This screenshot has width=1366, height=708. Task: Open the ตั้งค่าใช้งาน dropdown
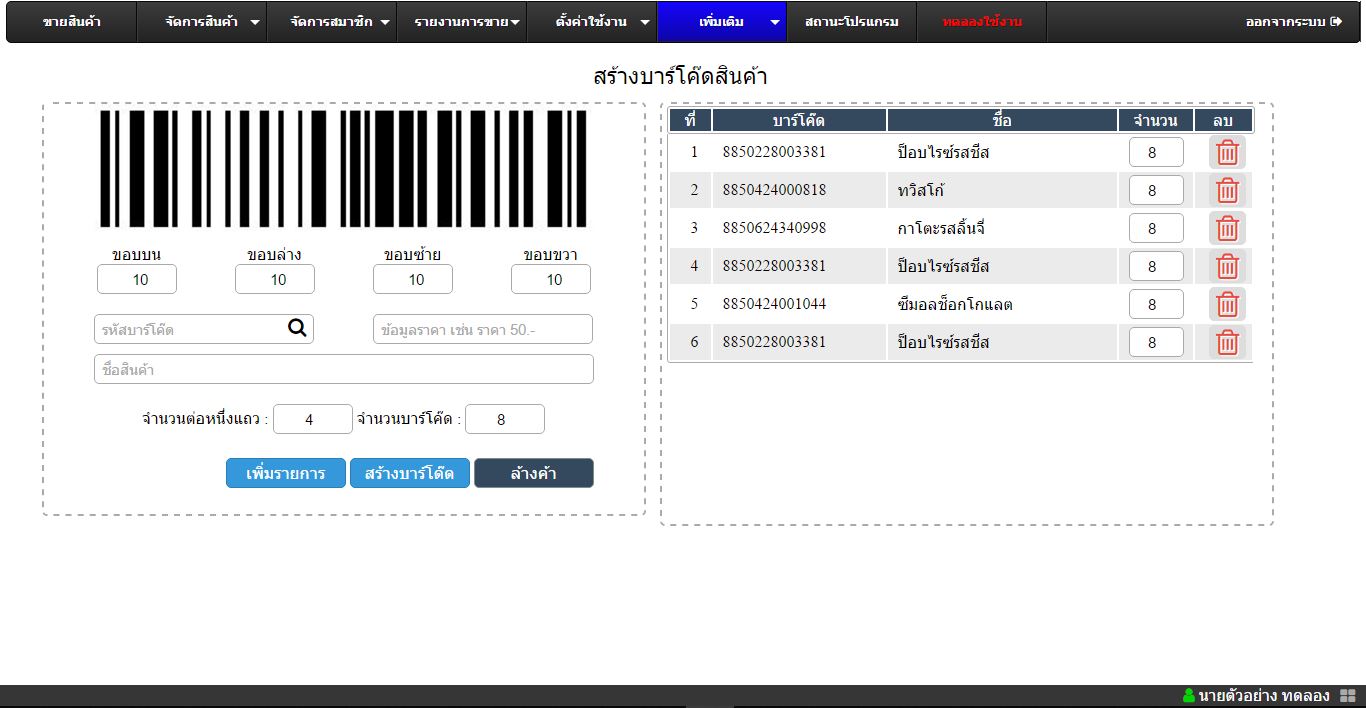pos(591,22)
